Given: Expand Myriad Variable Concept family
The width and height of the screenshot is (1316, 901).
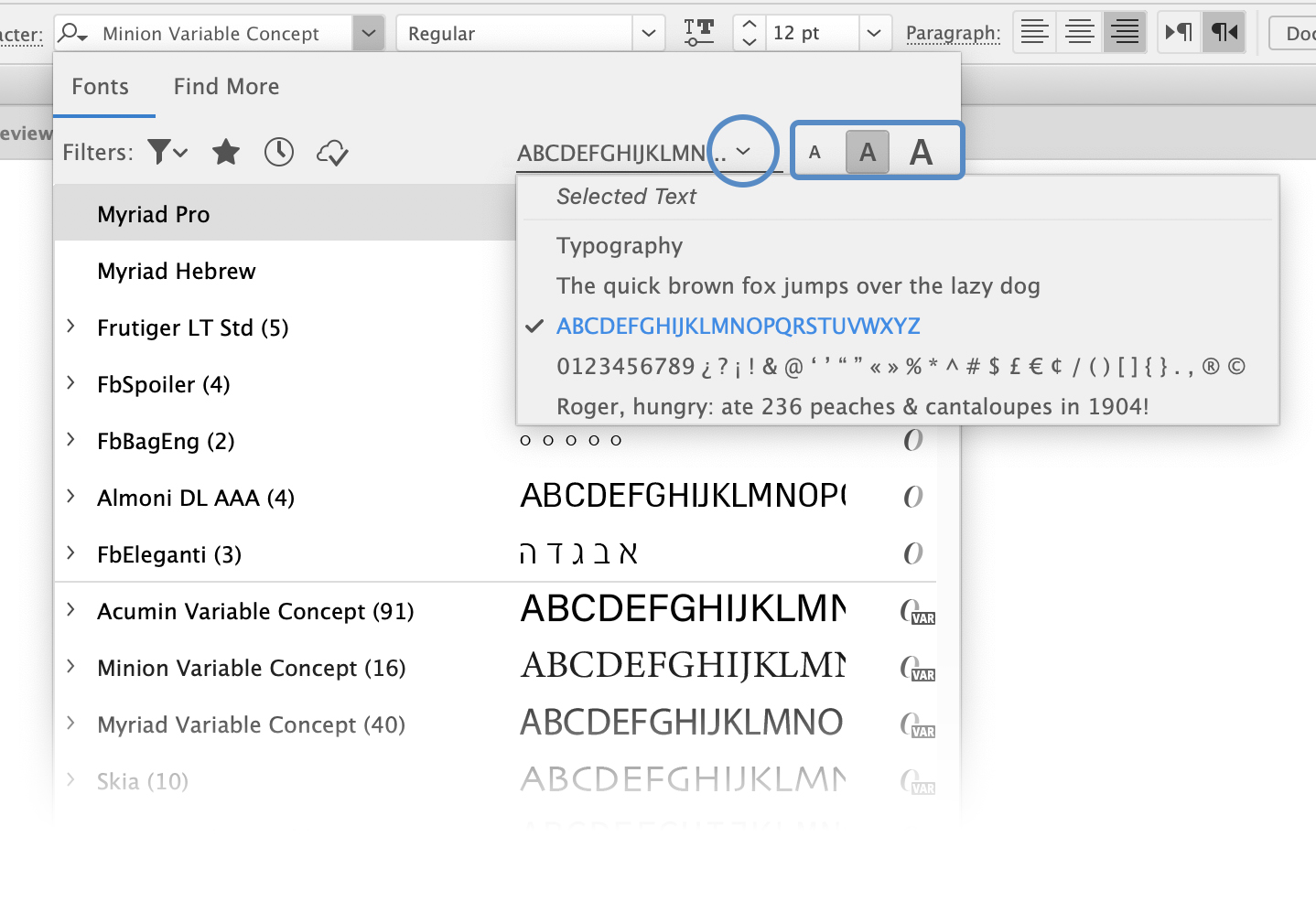Looking at the screenshot, I should pos(70,724).
